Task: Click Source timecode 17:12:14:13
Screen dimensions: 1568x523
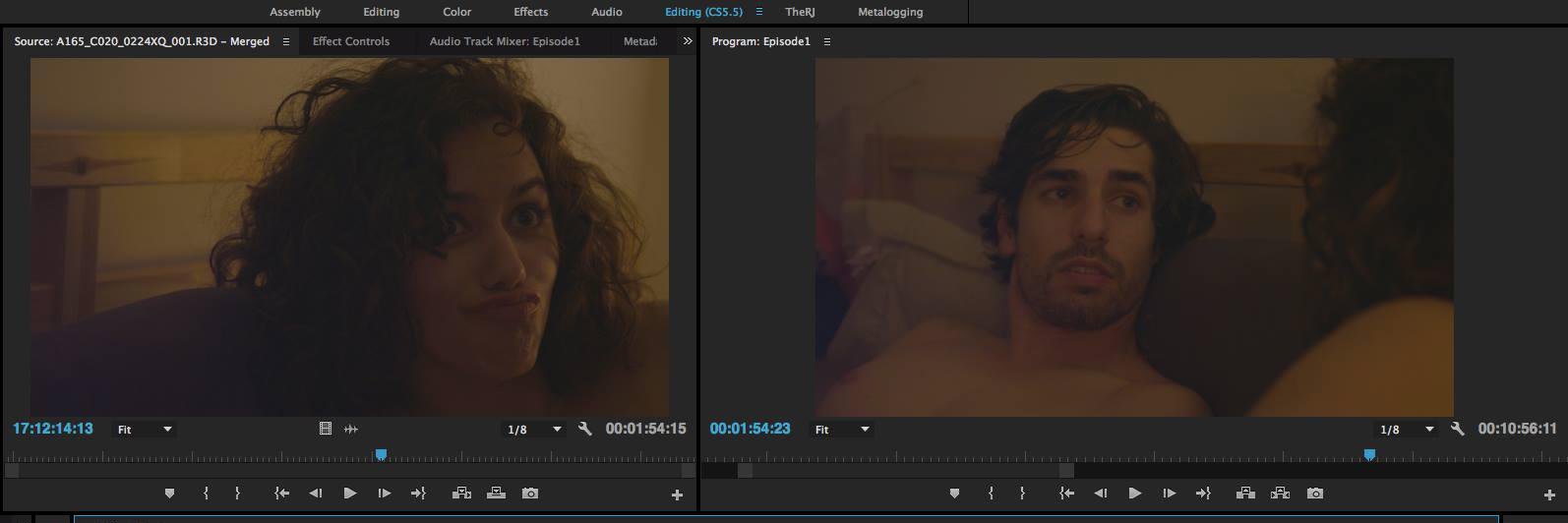Action: pos(53,429)
